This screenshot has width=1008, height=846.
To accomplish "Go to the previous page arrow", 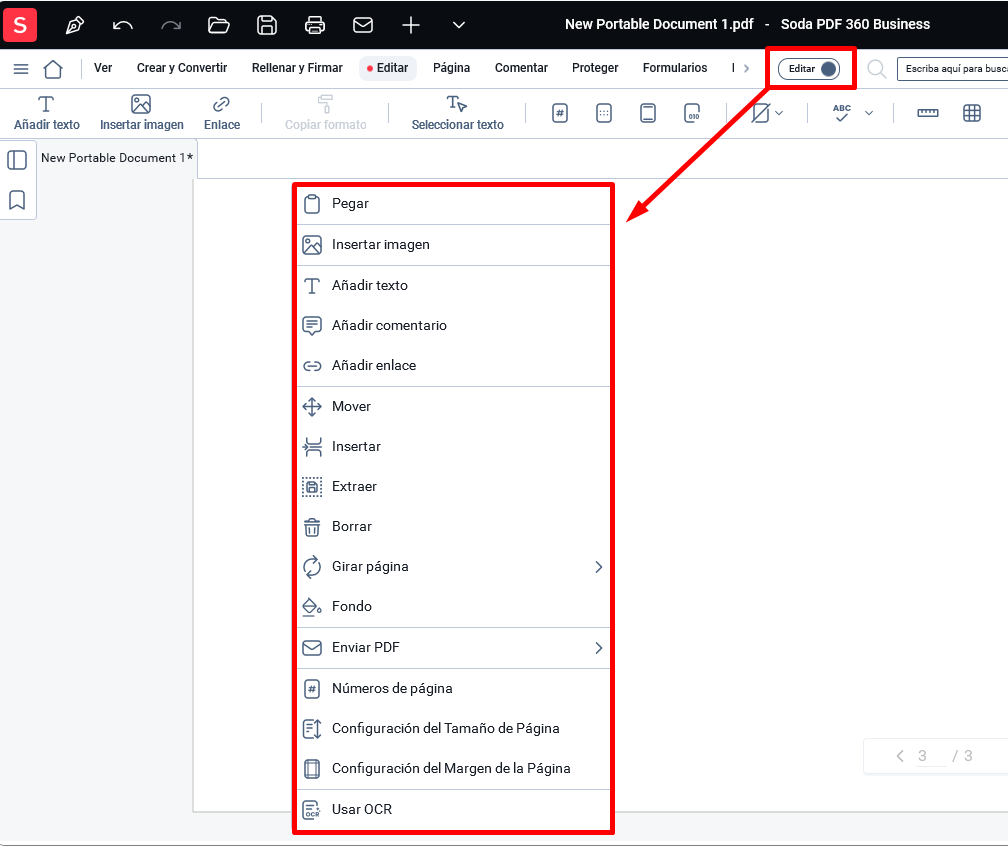I will pyautogui.click(x=900, y=756).
